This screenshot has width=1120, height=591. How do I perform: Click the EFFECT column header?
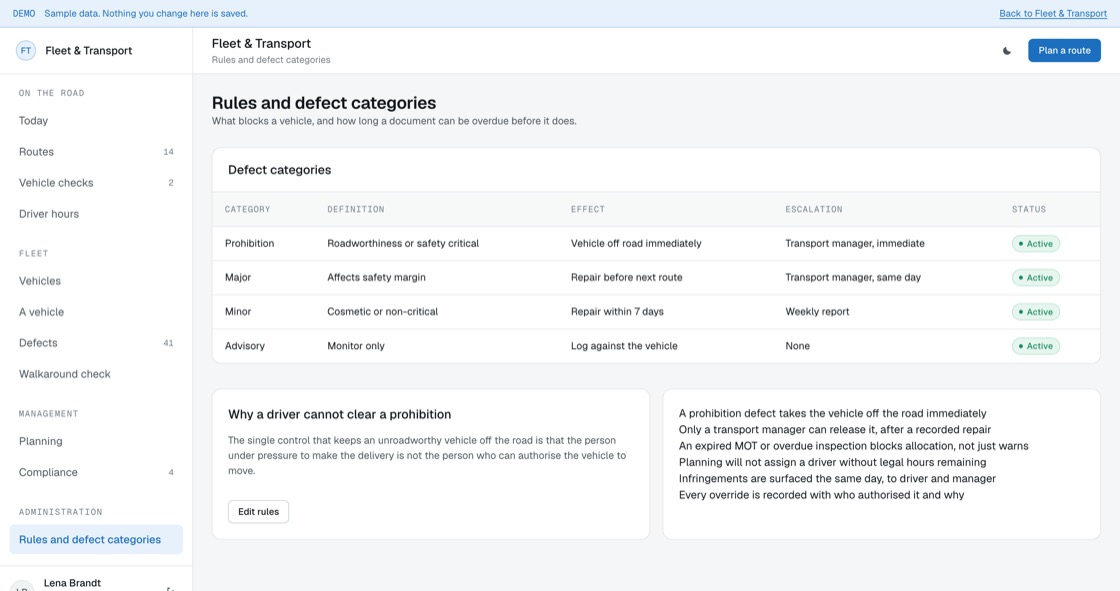pyautogui.click(x=588, y=209)
